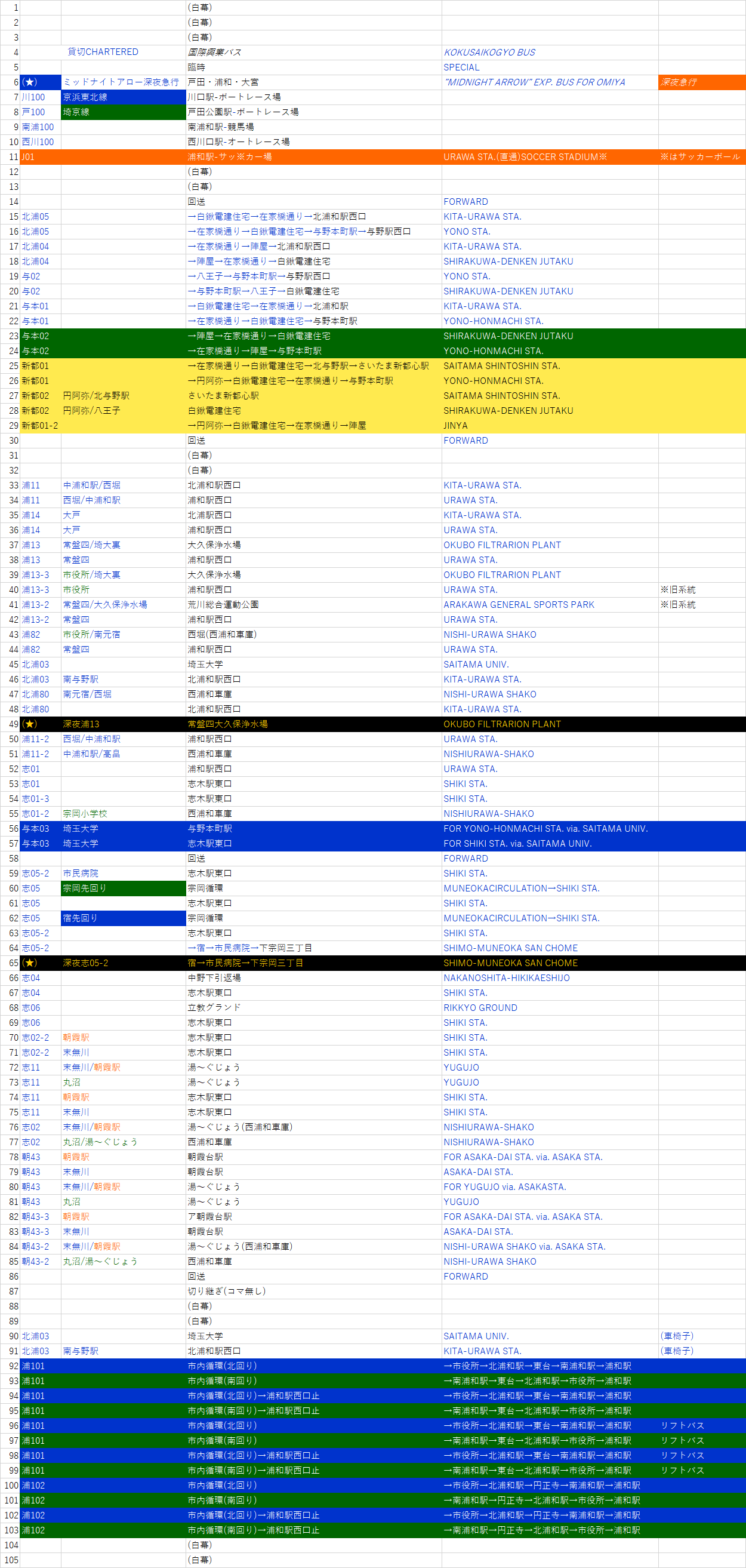Click row header 100
Viewport: 746px width, 1568px height.
coord(10,1485)
